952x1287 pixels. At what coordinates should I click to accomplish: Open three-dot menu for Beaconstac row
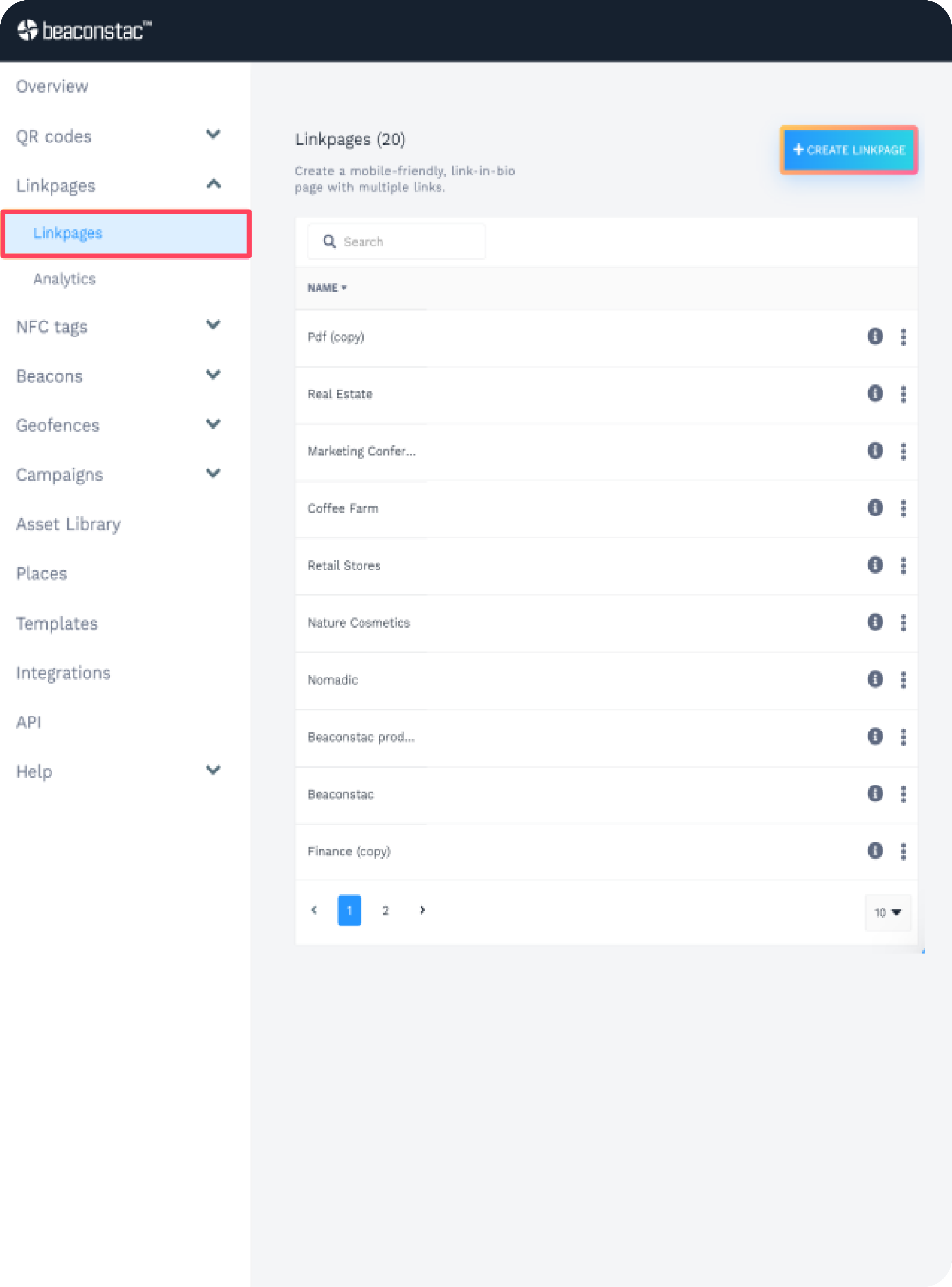(903, 794)
